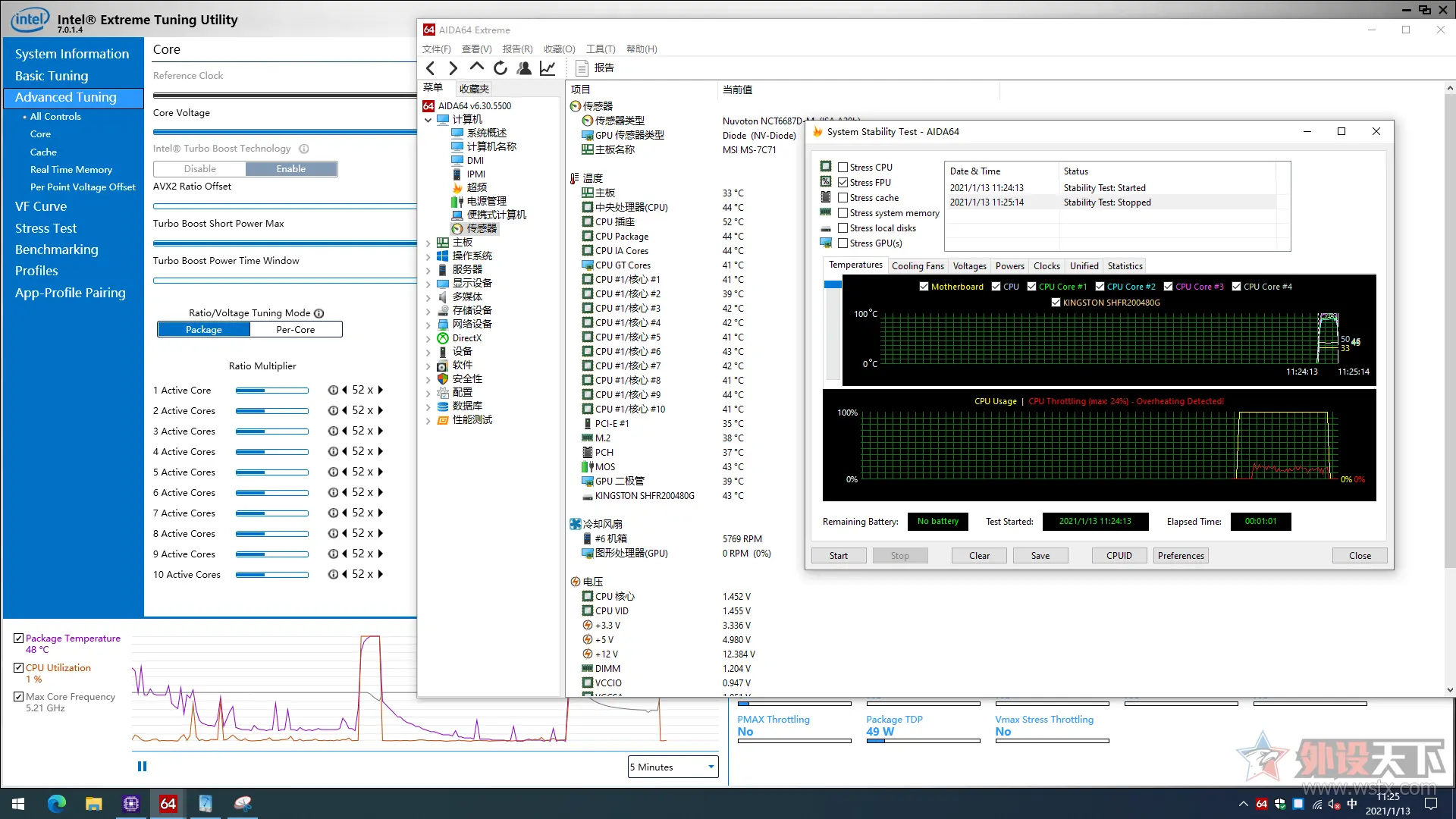The image size is (1456, 819).
Task: Uncheck Stress FPU checkbox
Action: [x=843, y=183]
